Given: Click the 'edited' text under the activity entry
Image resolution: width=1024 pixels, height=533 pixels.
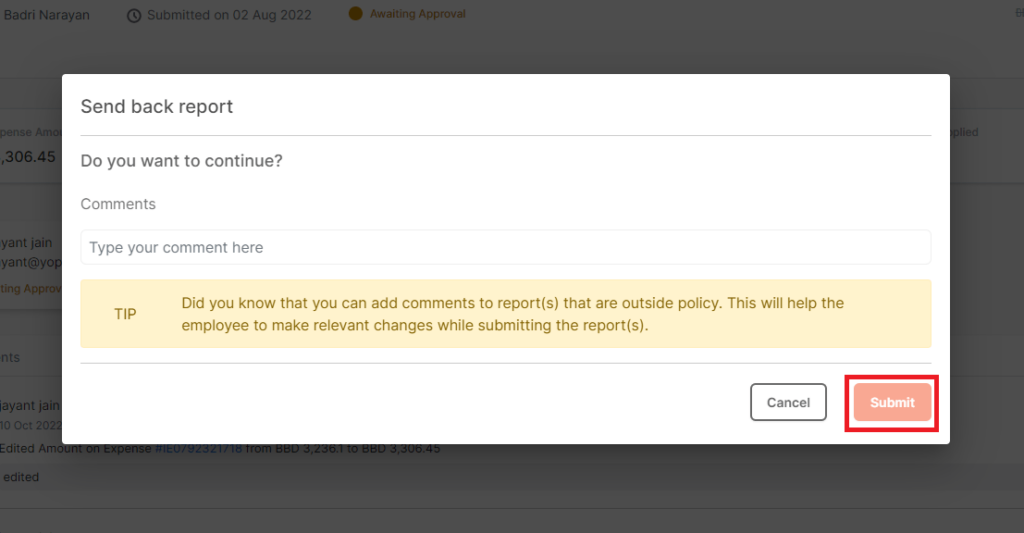Looking at the screenshot, I should (x=21, y=477).
